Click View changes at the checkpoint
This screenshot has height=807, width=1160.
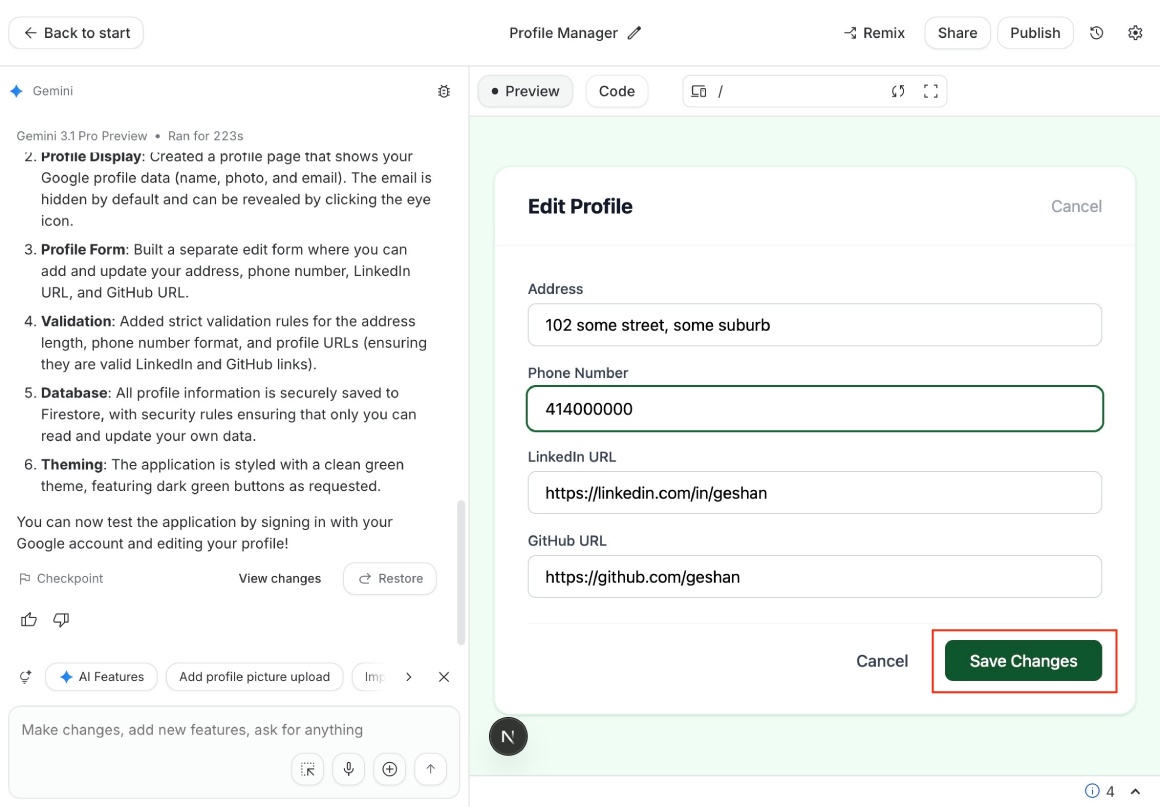(x=279, y=578)
